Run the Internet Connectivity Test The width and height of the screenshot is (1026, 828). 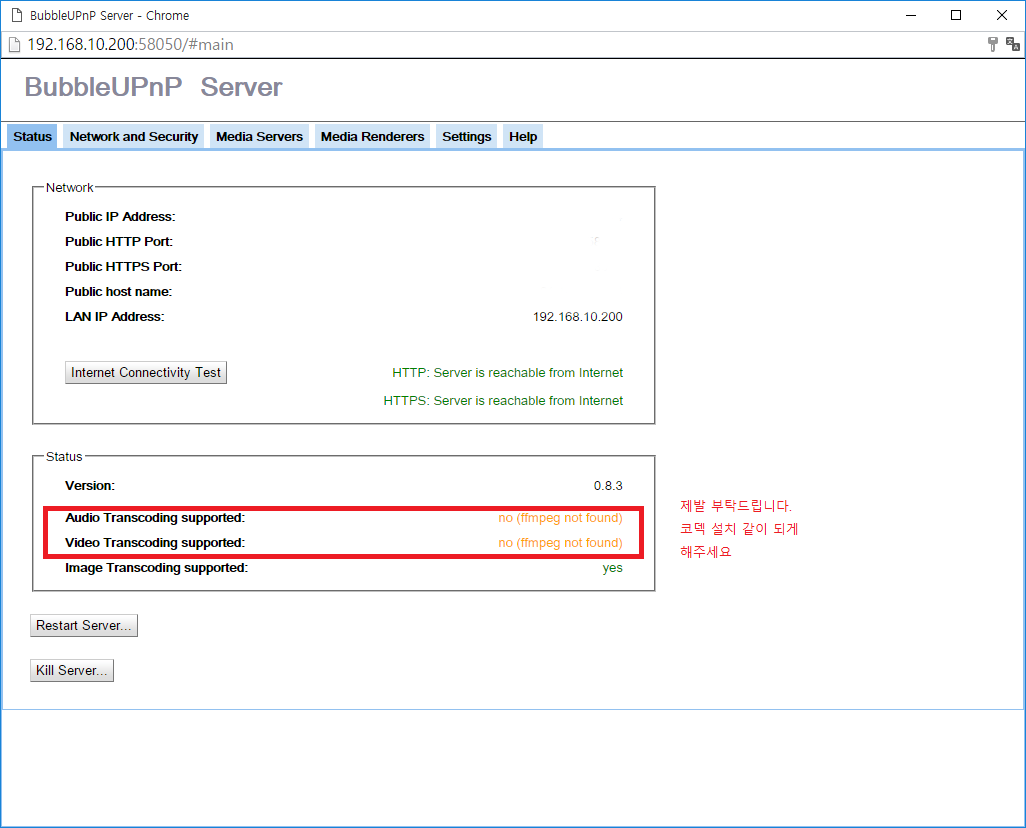click(x=146, y=372)
